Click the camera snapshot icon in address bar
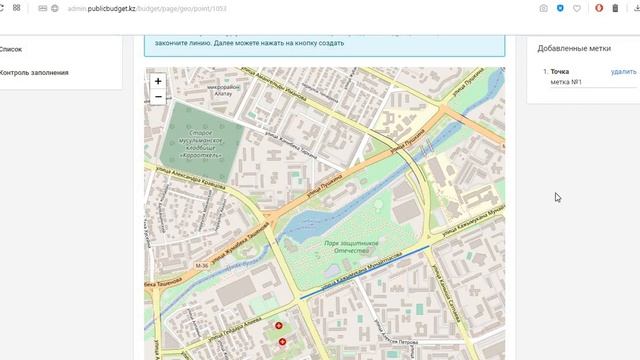The image size is (640, 360). [543, 8]
